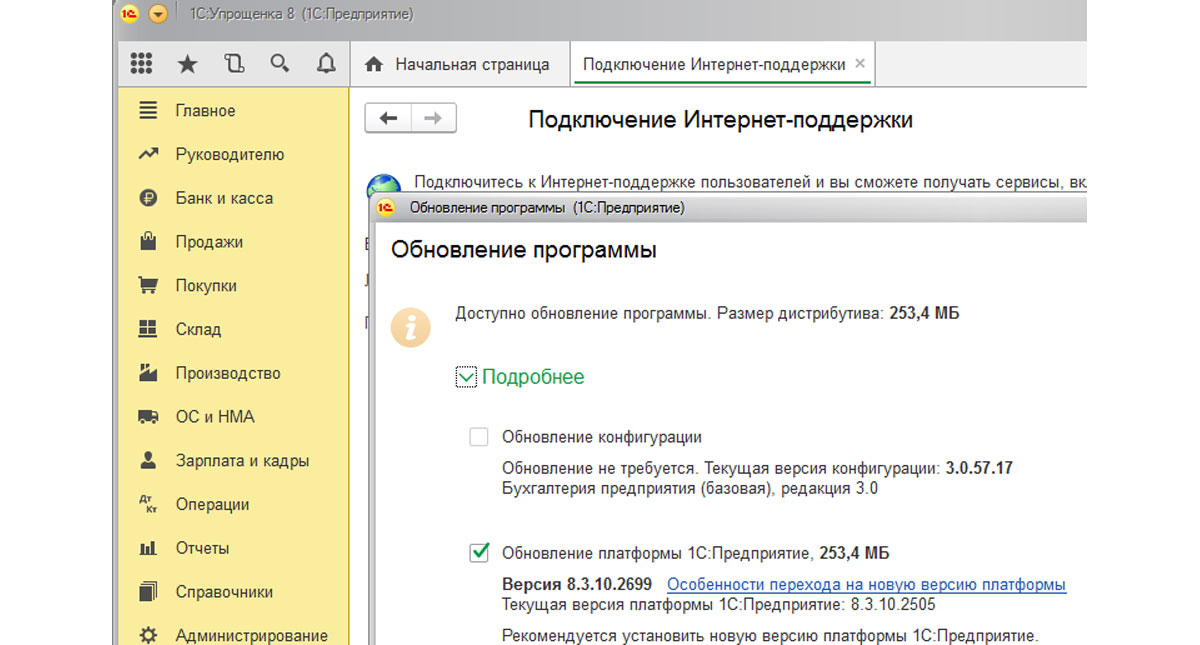Open the Отчеты section

tap(233, 548)
